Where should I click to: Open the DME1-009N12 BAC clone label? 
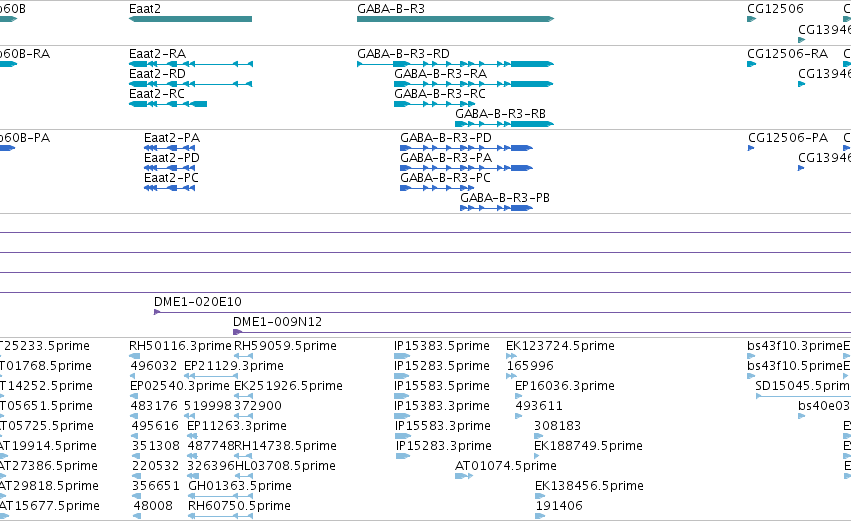(x=277, y=322)
